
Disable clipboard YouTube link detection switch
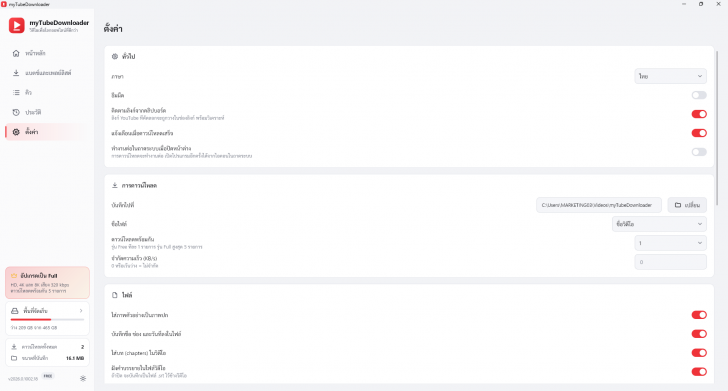pyautogui.click(x=699, y=114)
